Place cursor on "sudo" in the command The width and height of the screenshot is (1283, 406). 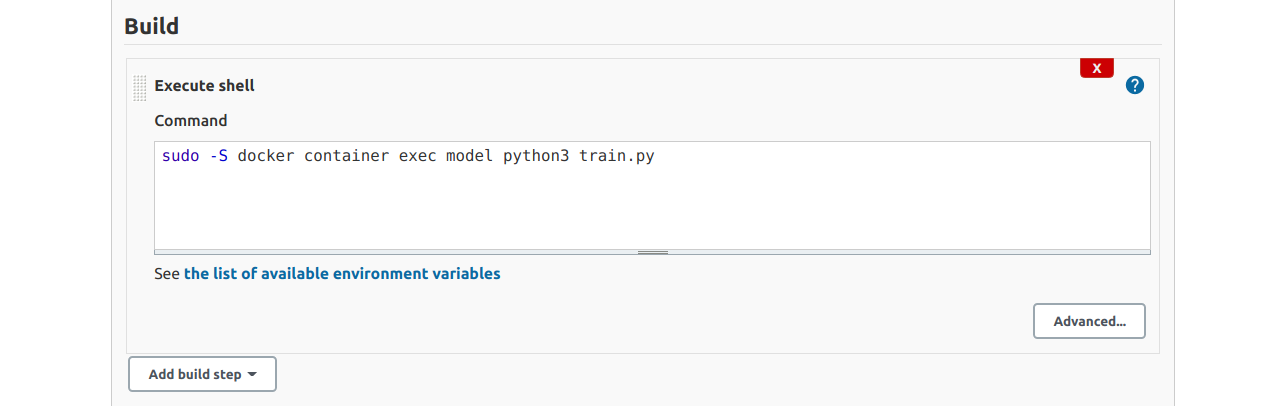point(181,157)
